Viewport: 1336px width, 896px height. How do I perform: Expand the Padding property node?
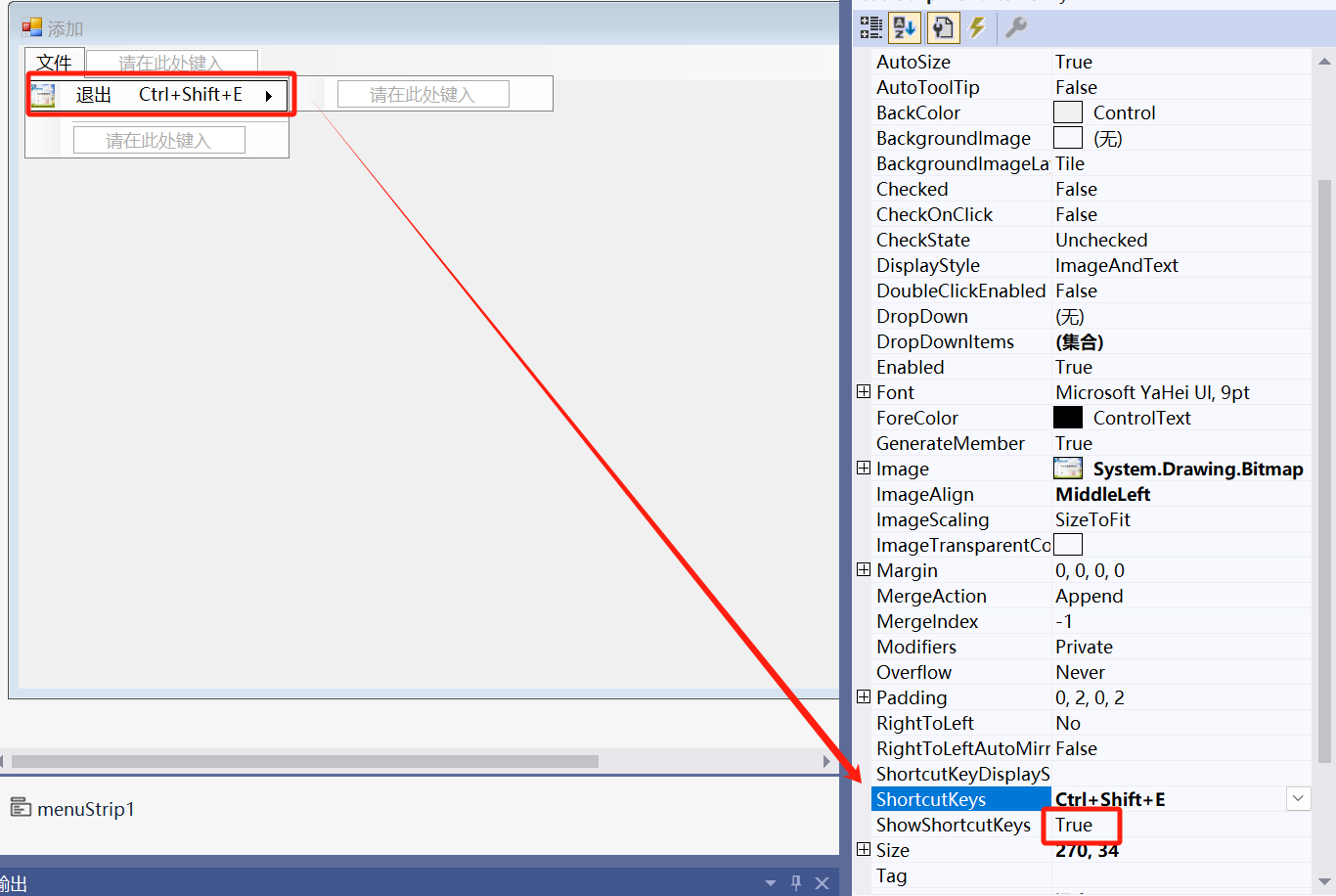864,696
